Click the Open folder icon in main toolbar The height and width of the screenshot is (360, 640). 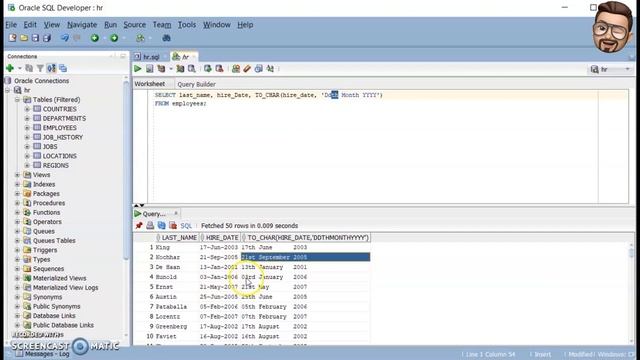click(24, 38)
